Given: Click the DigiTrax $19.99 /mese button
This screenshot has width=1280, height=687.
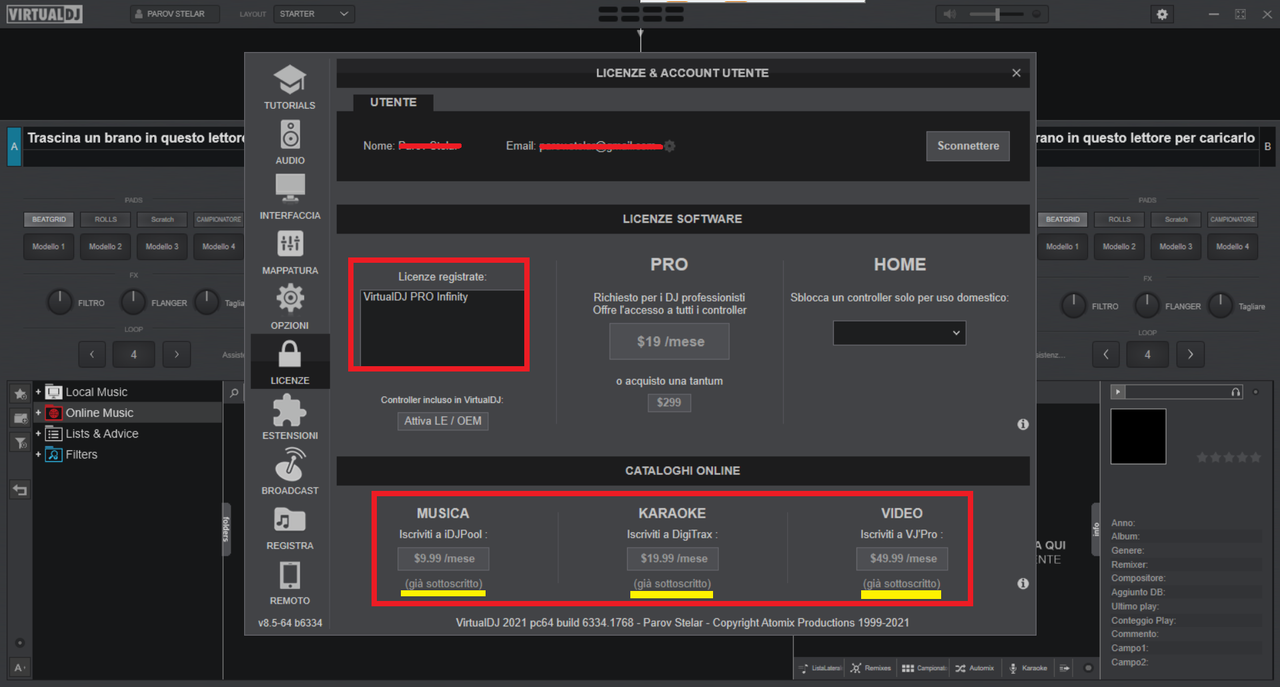Looking at the screenshot, I should [673, 559].
